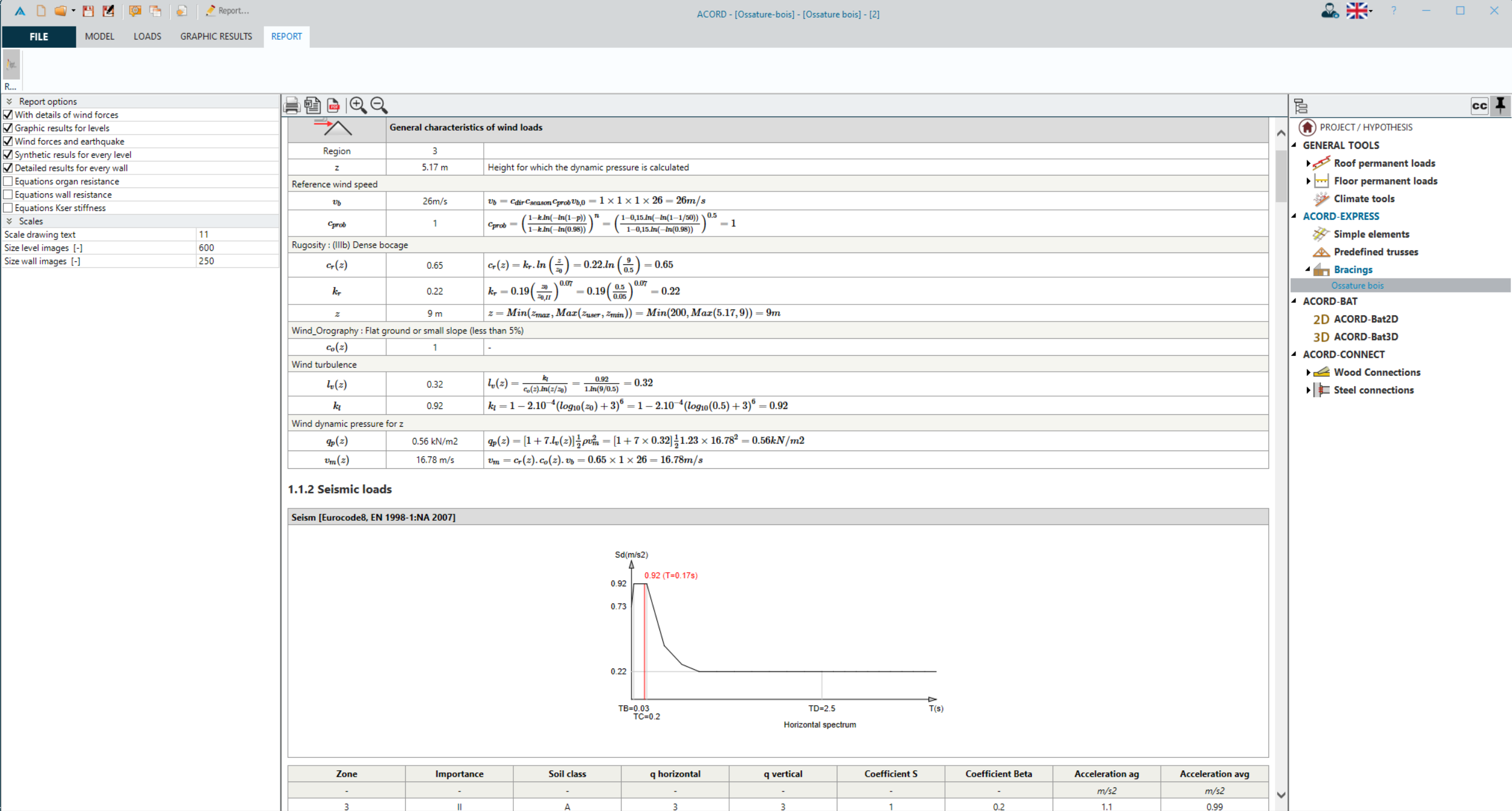Print the report with printer icon
The width and height of the screenshot is (1512, 811).
[292, 106]
